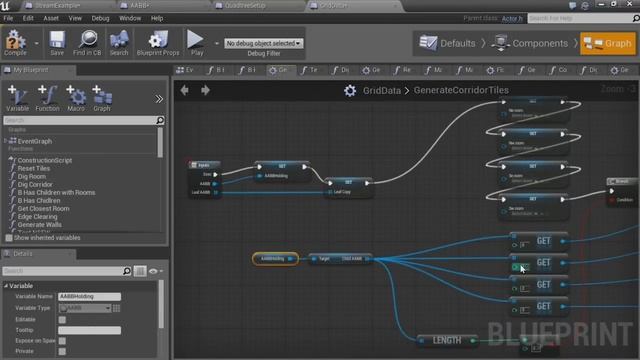Click the My Blueprint list scrollbar
The image size is (640, 360).
pyautogui.click(x=160, y=143)
